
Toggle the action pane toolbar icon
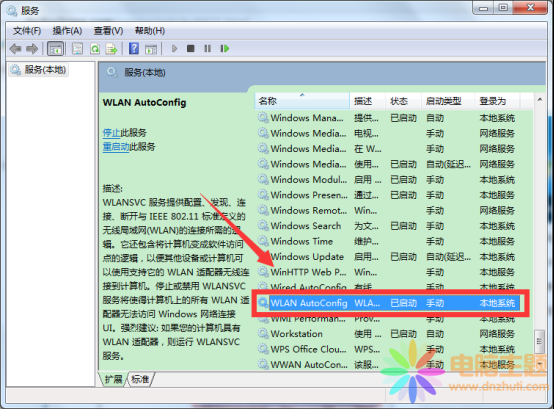coord(151,48)
